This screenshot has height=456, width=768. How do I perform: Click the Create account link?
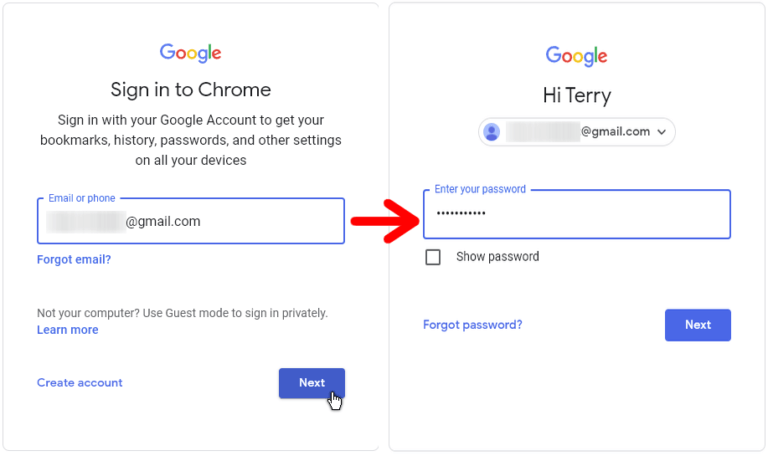tap(80, 383)
